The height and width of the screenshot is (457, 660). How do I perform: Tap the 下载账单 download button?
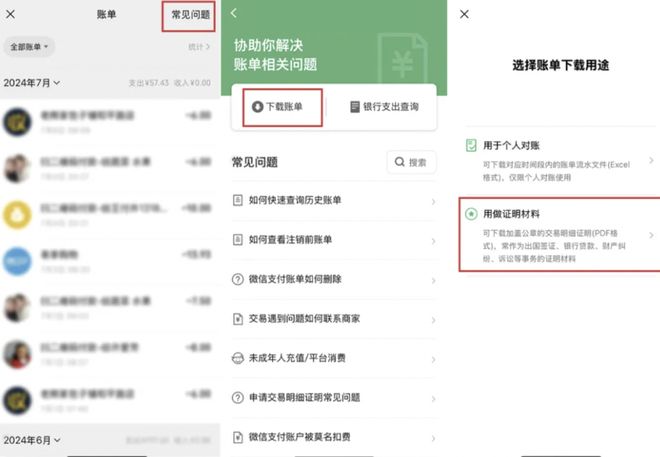click(x=278, y=107)
